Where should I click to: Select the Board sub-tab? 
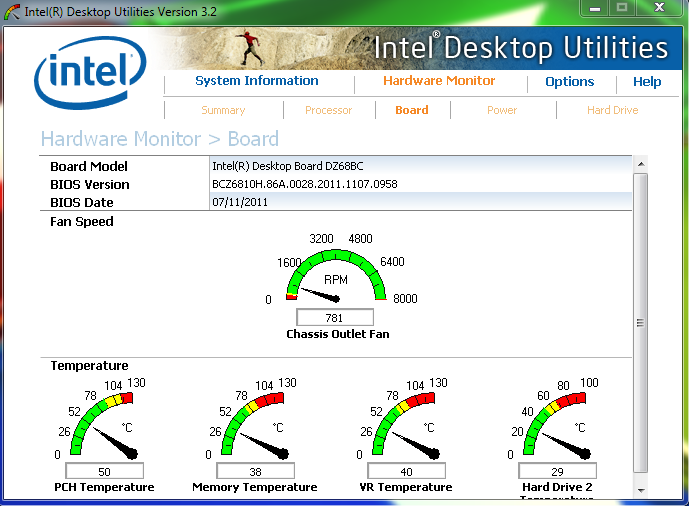pyautogui.click(x=412, y=110)
